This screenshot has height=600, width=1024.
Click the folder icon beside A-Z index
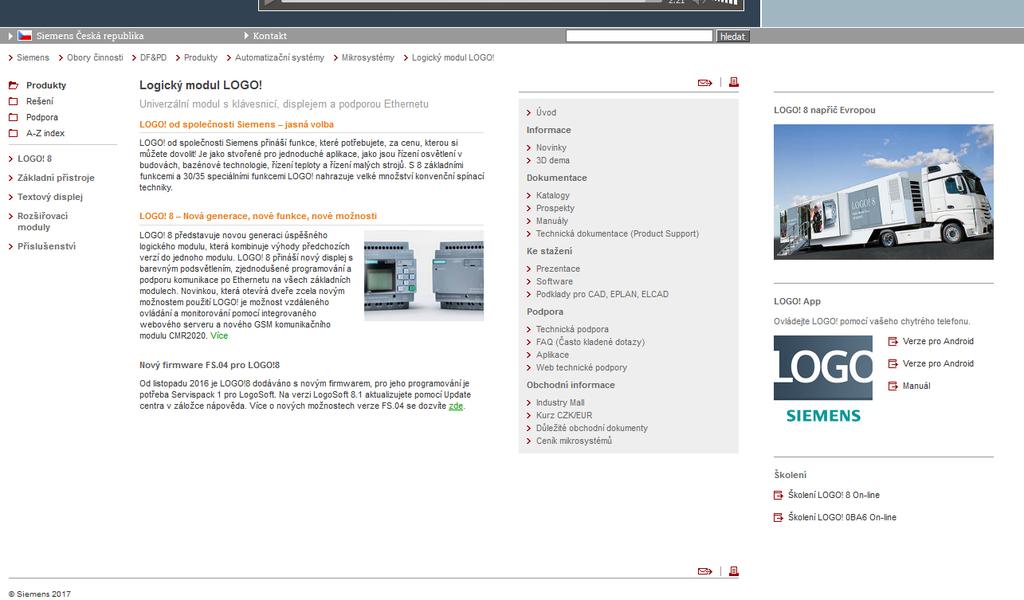(13, 133)
